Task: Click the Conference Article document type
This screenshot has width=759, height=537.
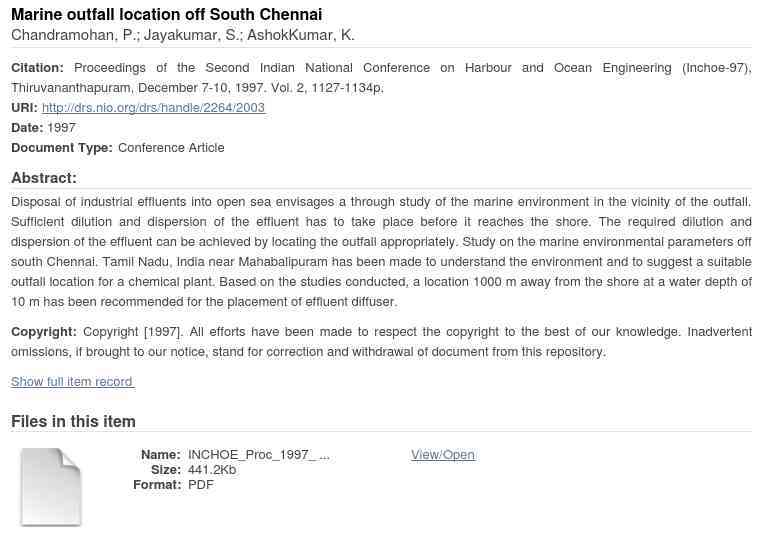Action: click(x=171, y=148)
